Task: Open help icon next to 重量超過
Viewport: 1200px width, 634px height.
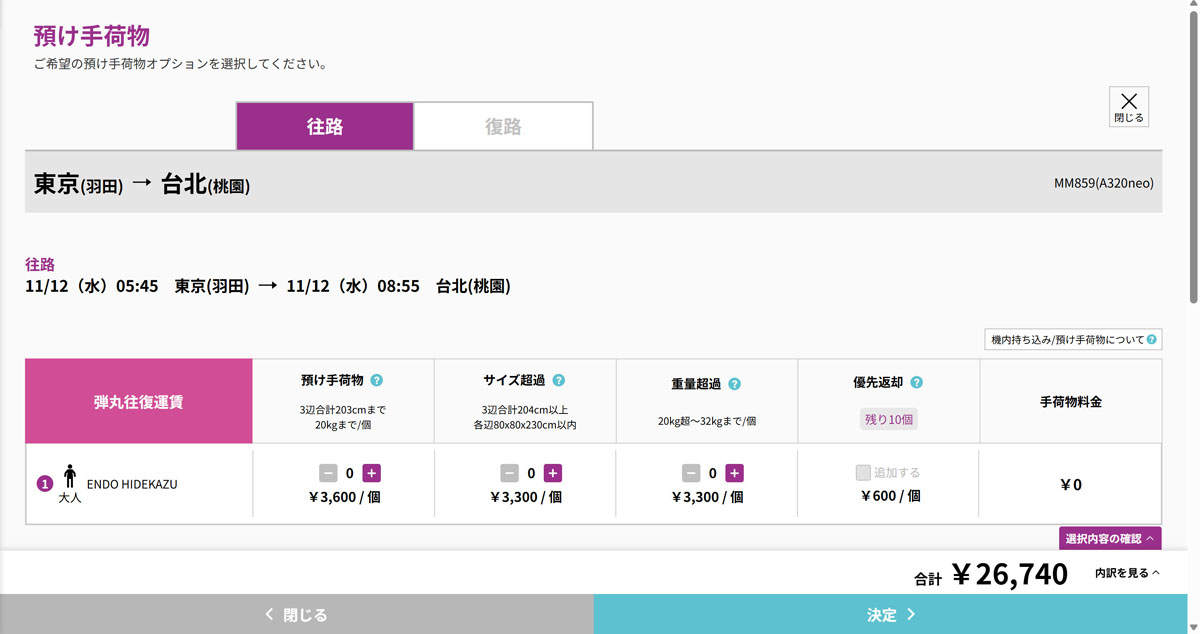Action: [735, 384]
